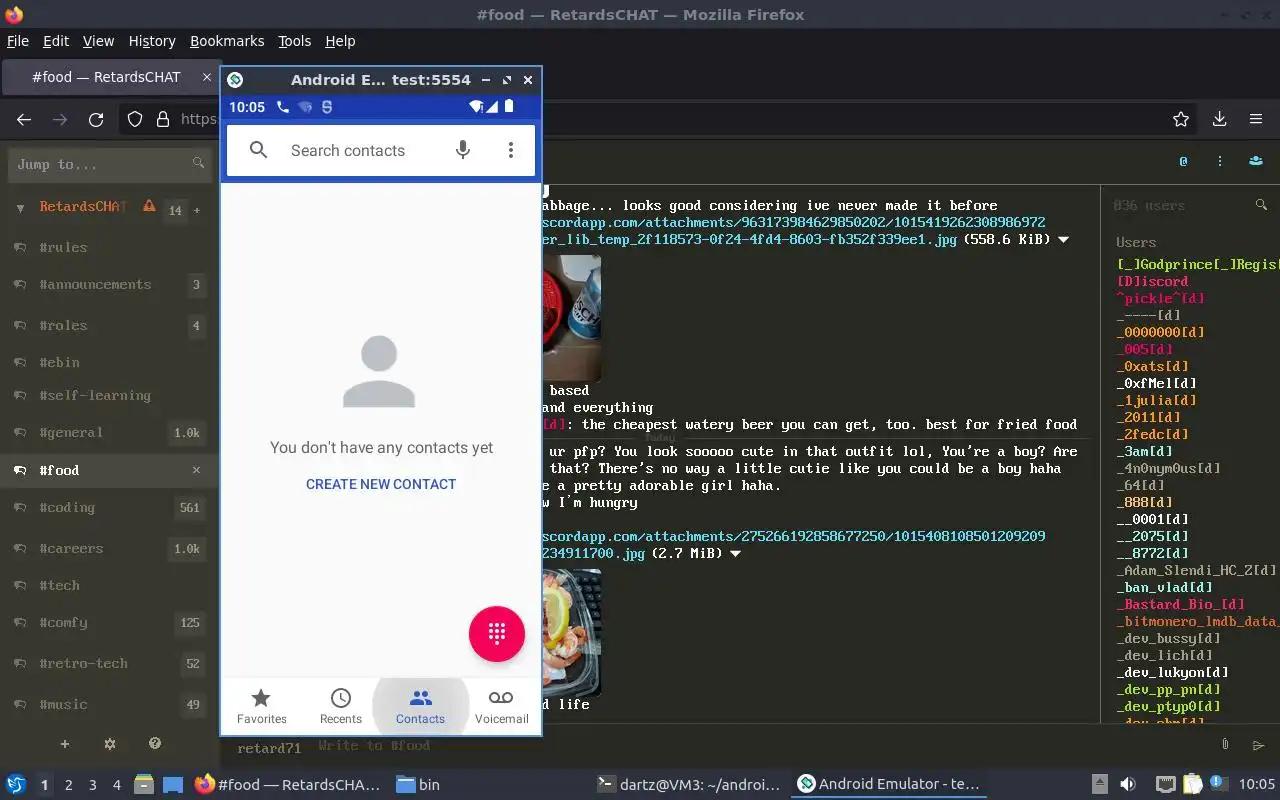The image size is (1280, 800).
Task: Focus the Search contacts field
Action: pyautogui.click(x=348, y=150)
